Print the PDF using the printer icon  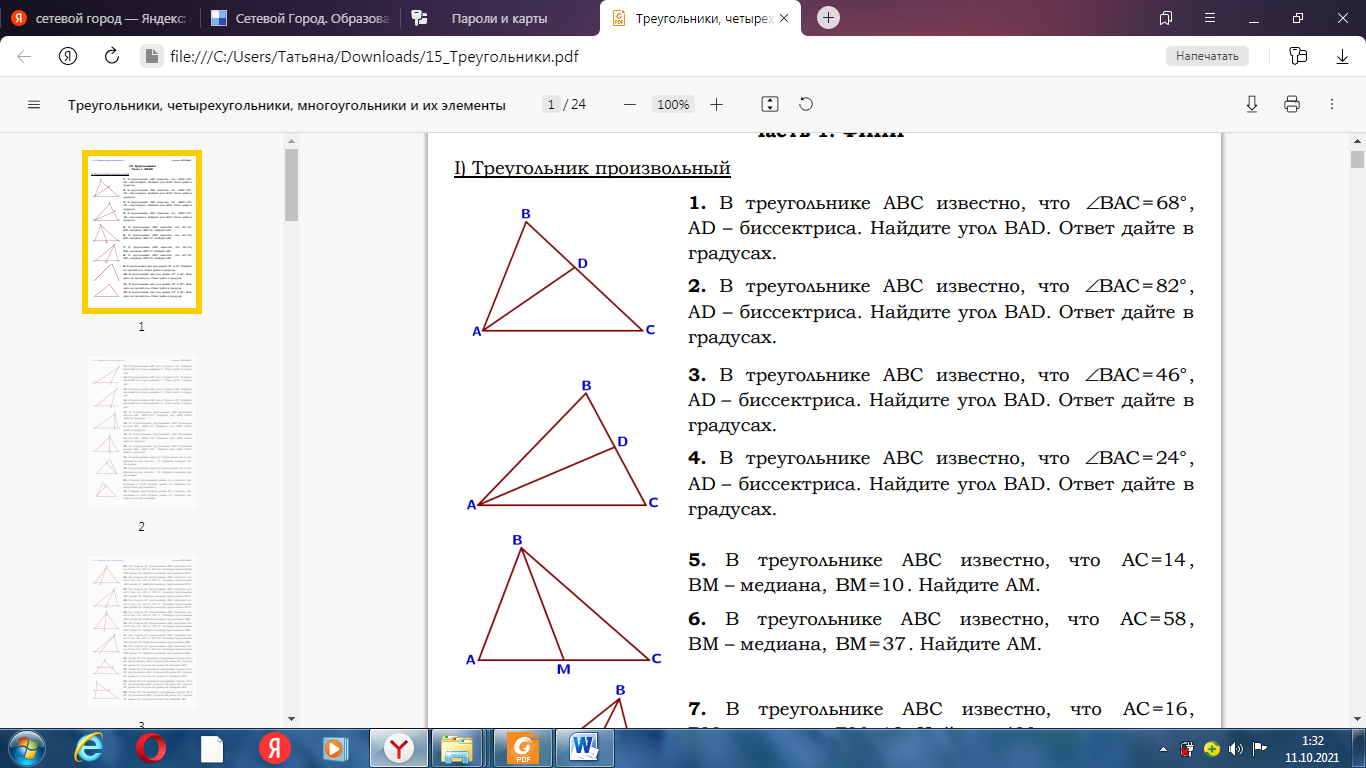[x=1291, y=104]
